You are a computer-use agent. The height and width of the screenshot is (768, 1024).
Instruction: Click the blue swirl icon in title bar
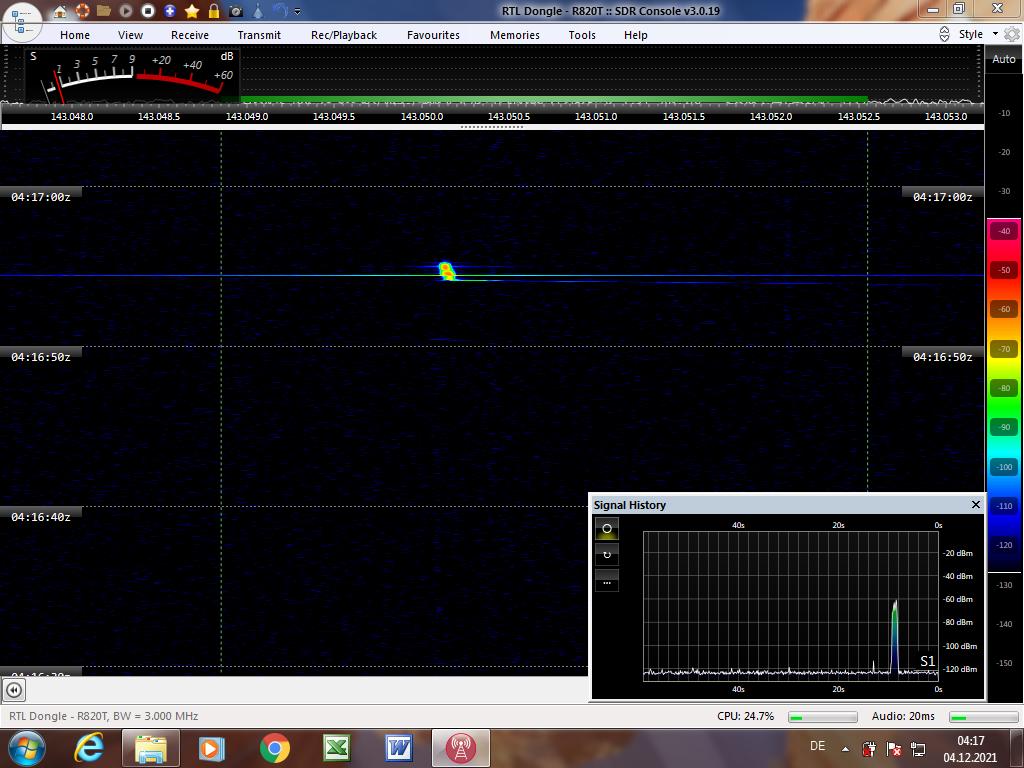pos(281,11)
